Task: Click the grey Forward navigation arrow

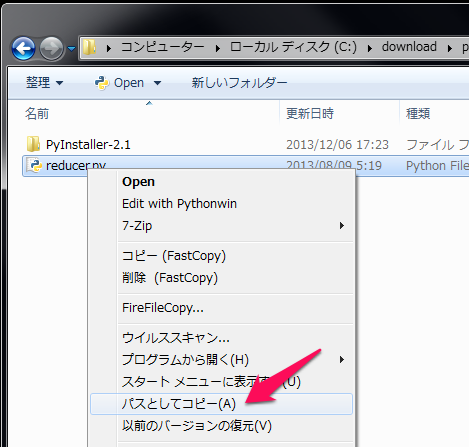Action: coord(51,49)
